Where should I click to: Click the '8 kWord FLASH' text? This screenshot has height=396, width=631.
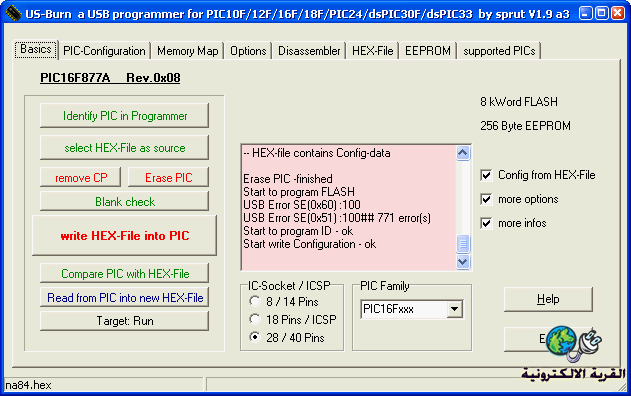point(519,101)
